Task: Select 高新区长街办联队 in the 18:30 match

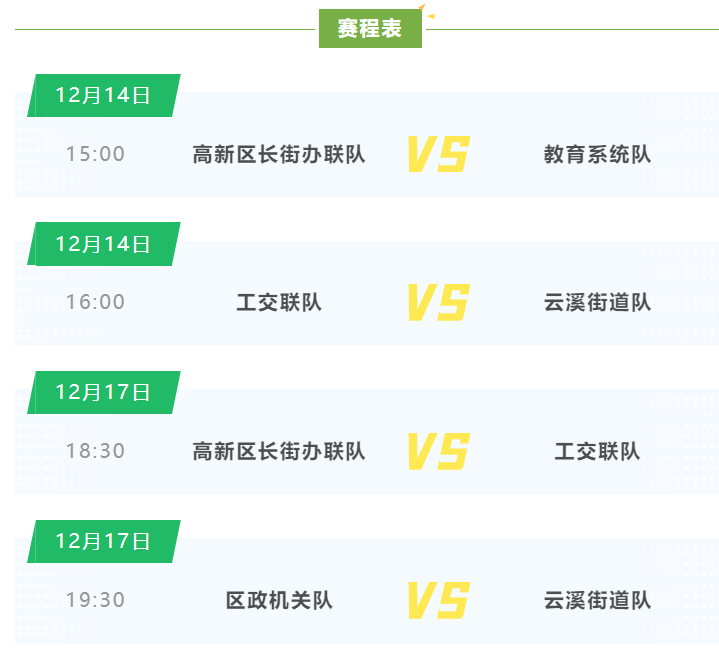Action: click(279, 451)
